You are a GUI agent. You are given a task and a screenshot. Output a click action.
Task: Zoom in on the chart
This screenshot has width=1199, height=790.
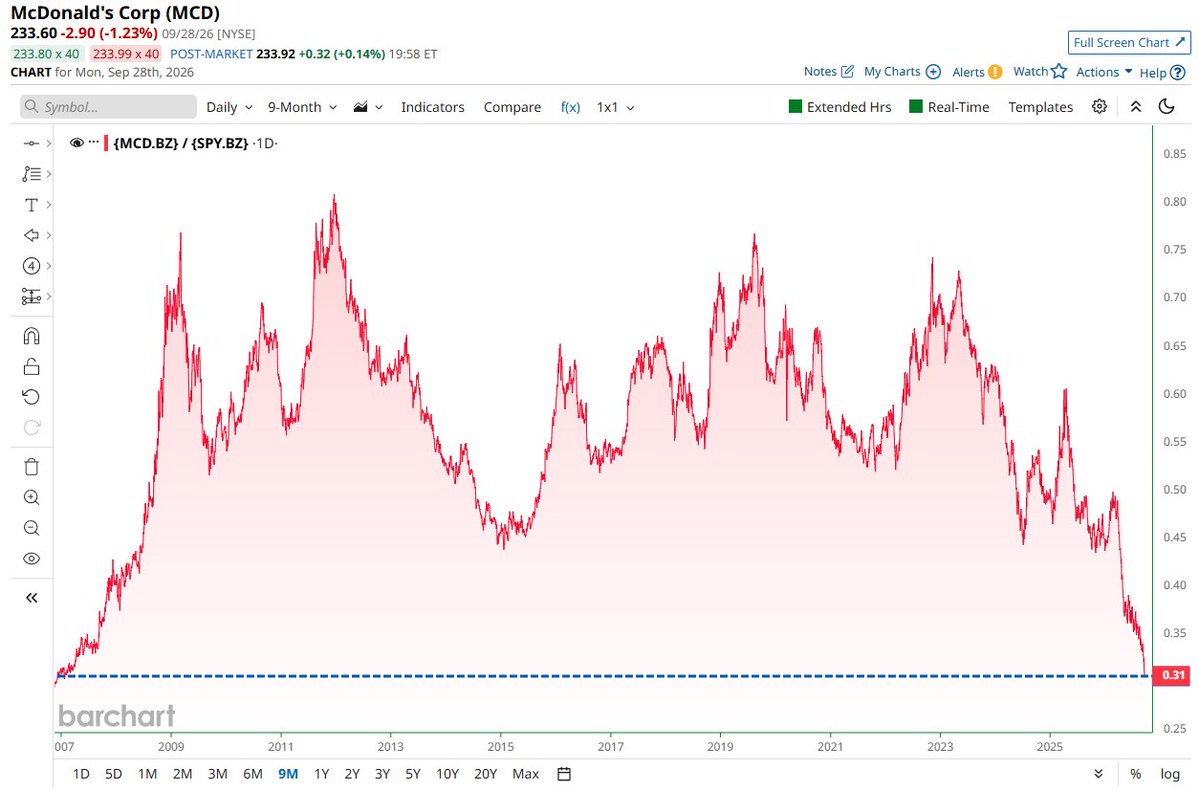coord(31,498)
